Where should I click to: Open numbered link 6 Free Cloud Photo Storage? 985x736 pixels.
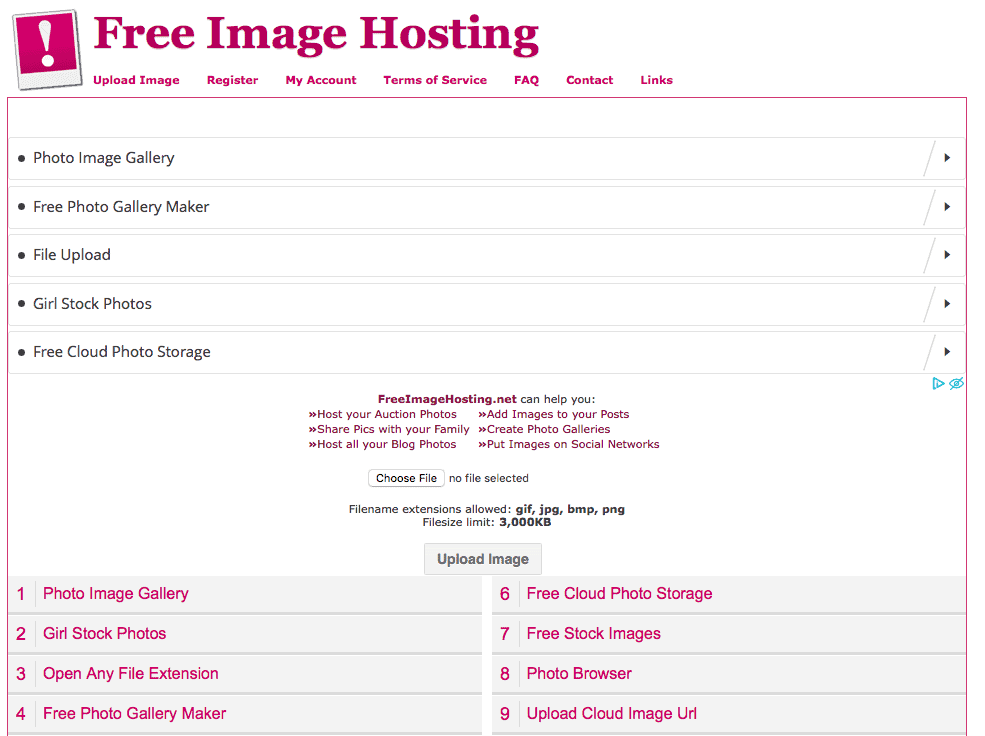coord(619,594)
